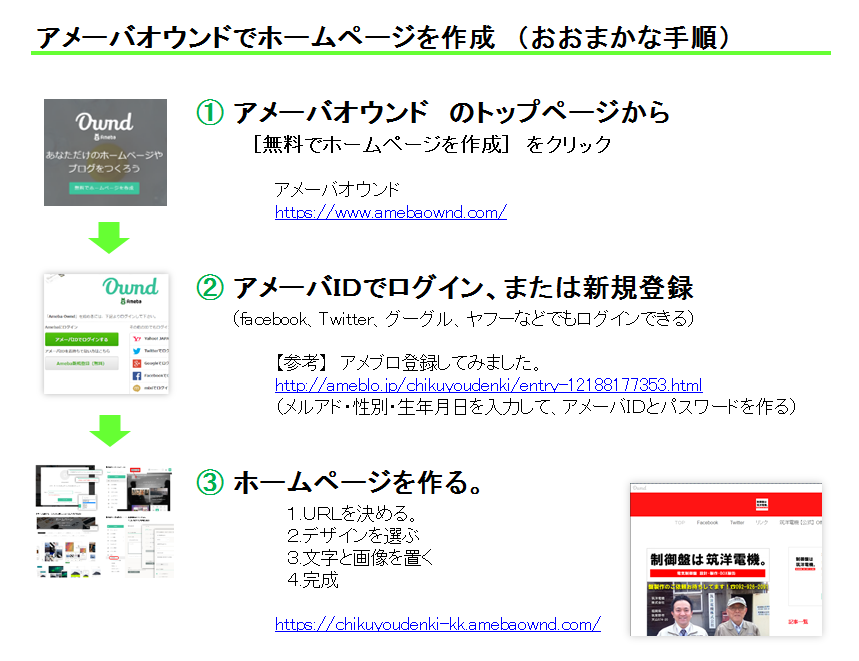Click the Twitter bird login icon
This screenshot has height=661, width=859.
[x=137, y=351]
